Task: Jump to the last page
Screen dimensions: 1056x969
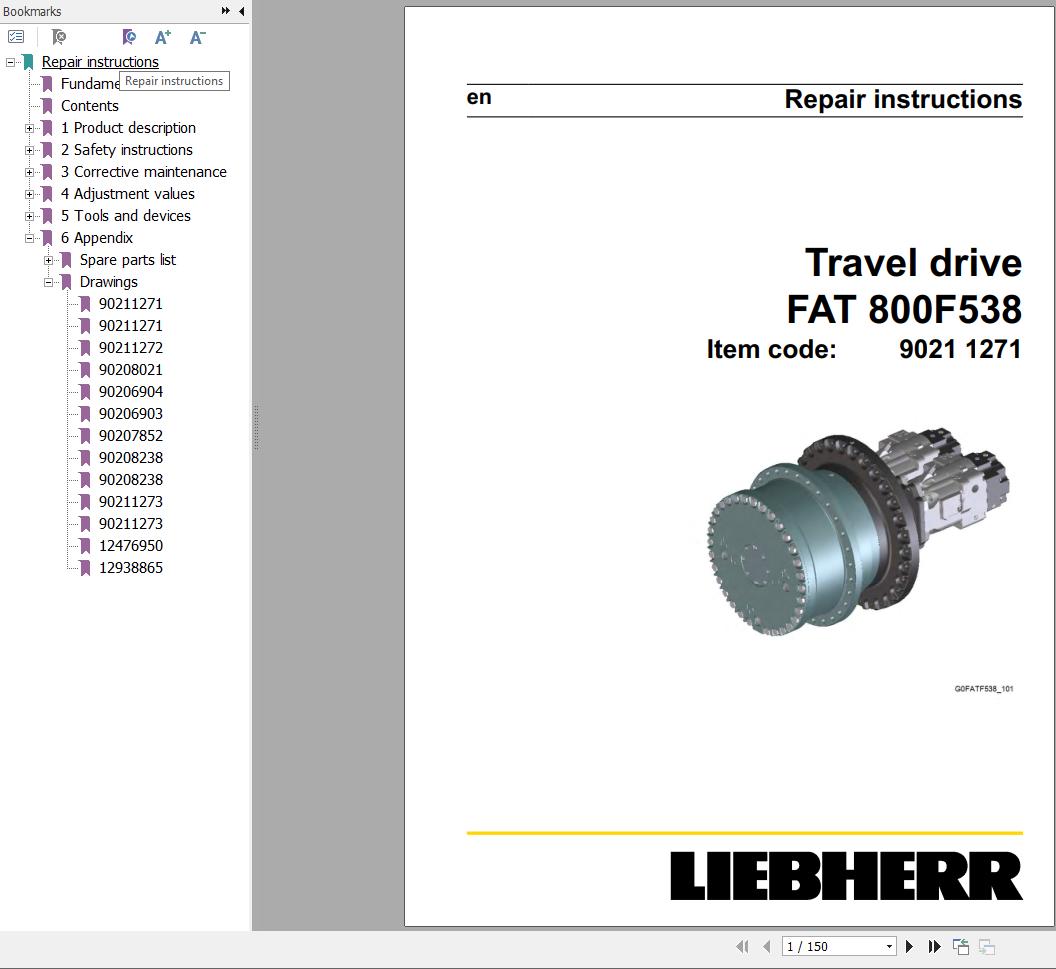Action: tap(934, 947)
